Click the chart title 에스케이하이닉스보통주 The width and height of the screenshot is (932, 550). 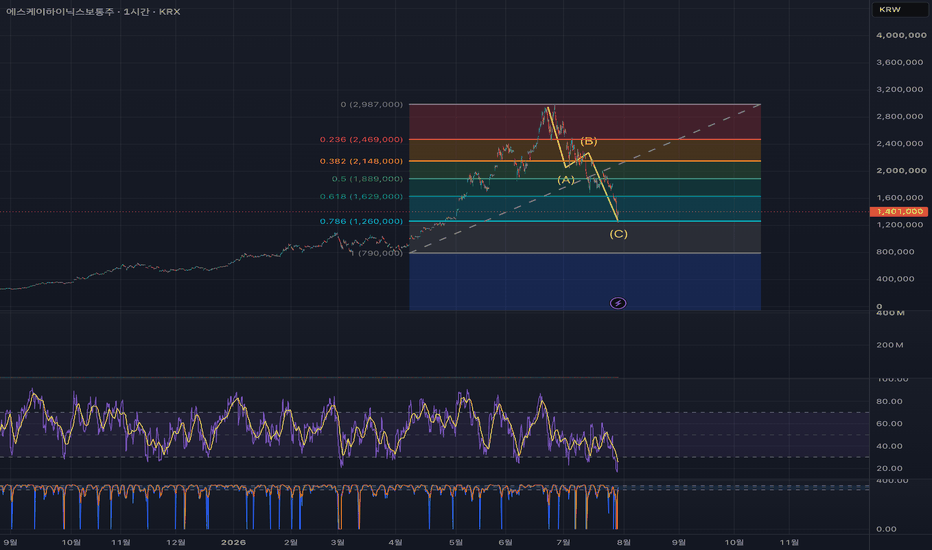tap(59, 11)
